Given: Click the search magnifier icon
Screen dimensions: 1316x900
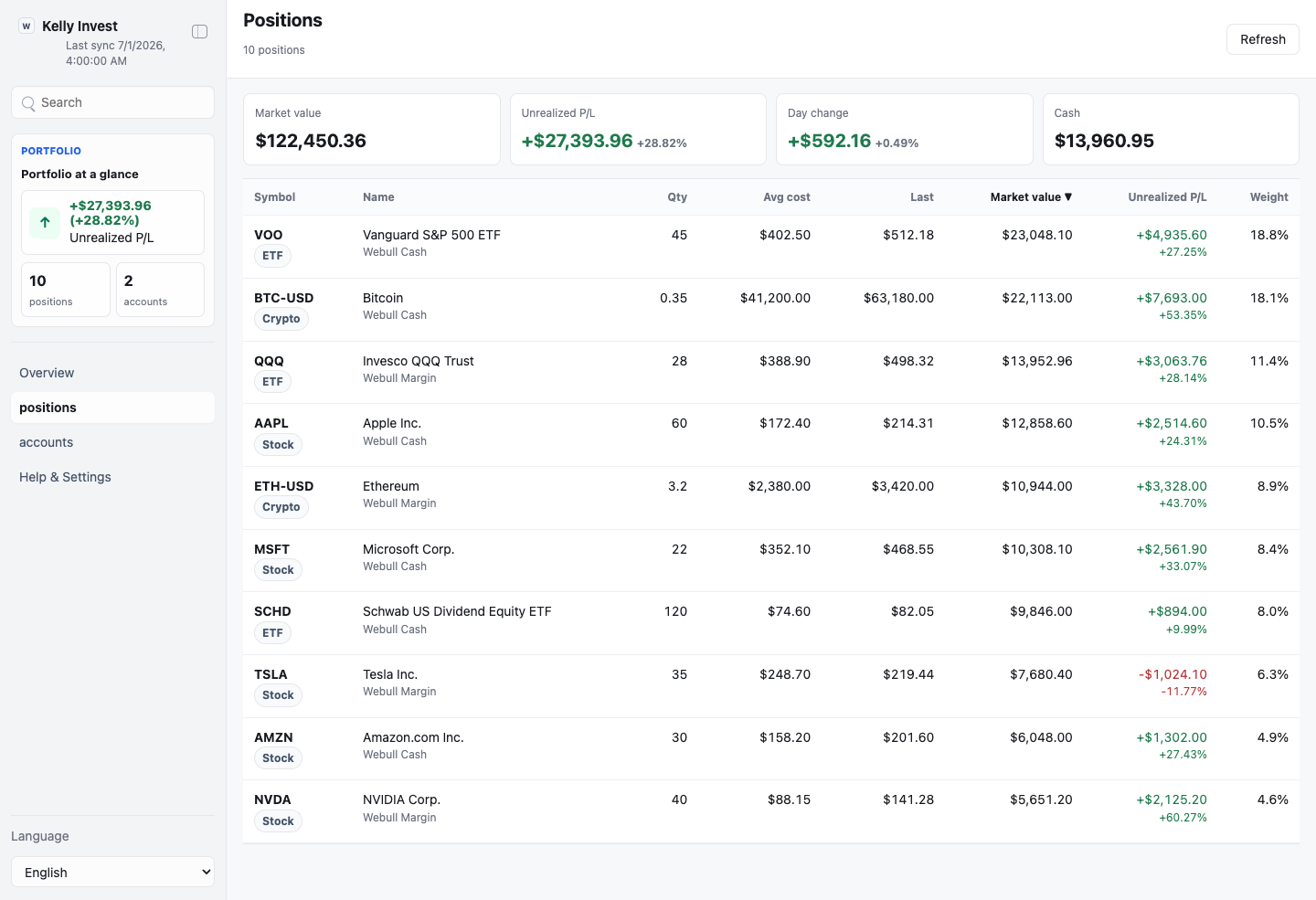Looking at the screenshot, I should coord(29,103).
